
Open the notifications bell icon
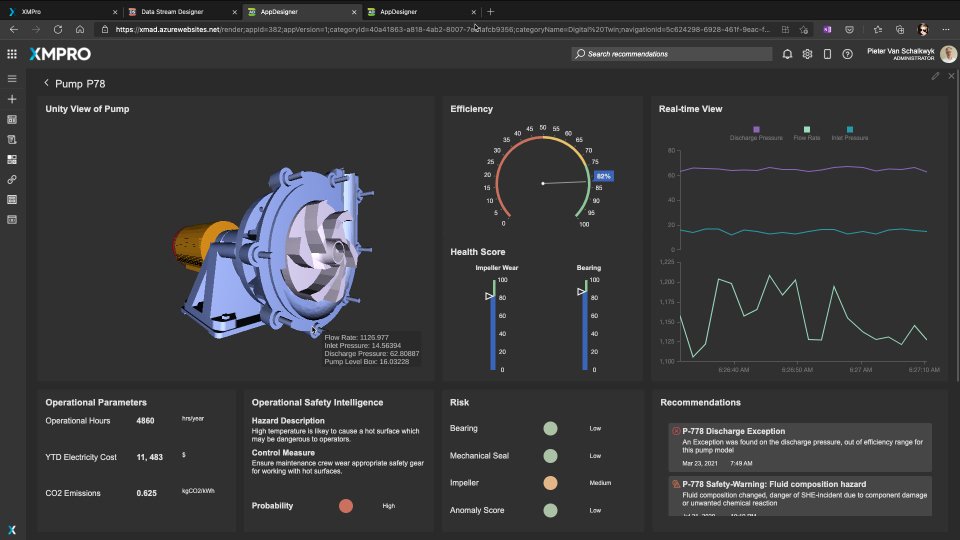[787, 54]
